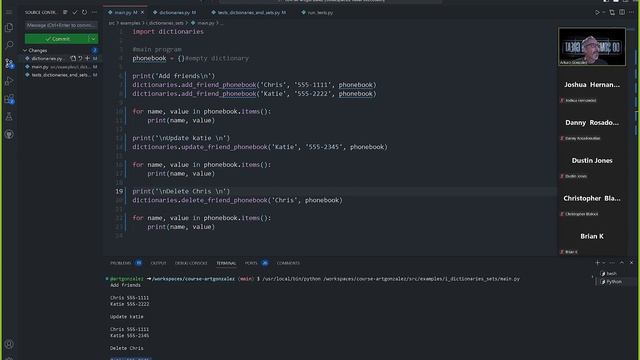Click the view as tree icon in Source Control header

[65, 12]
